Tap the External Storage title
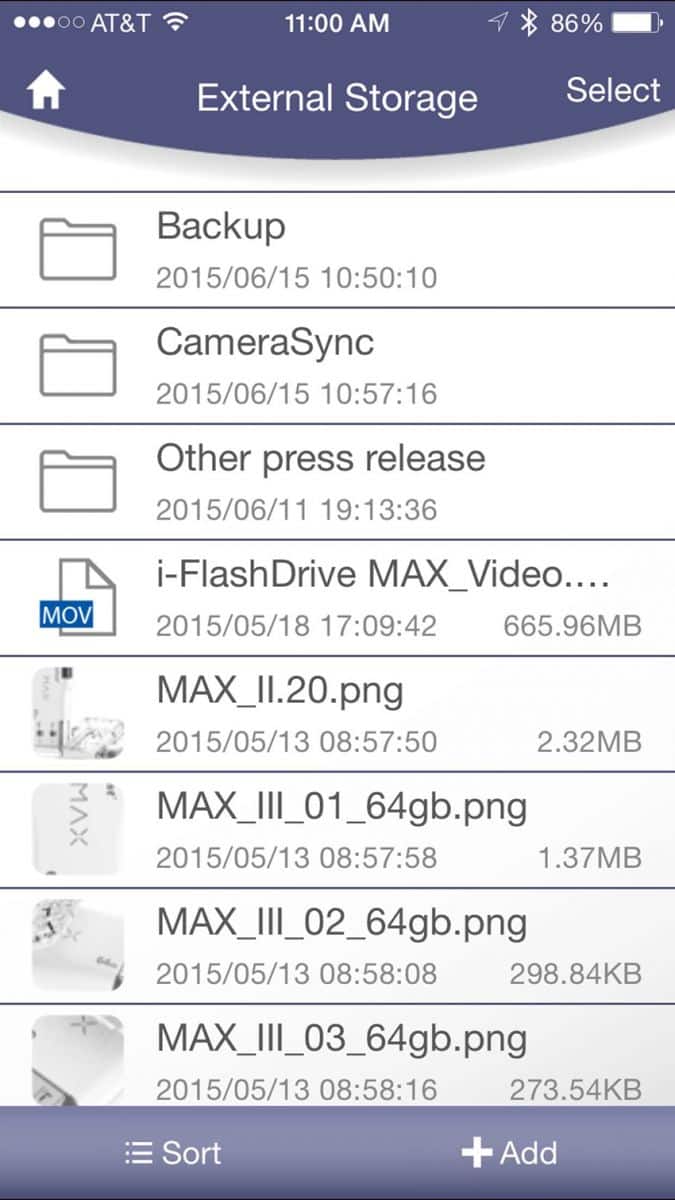The image size is (675, 1200). coord(337,98)
